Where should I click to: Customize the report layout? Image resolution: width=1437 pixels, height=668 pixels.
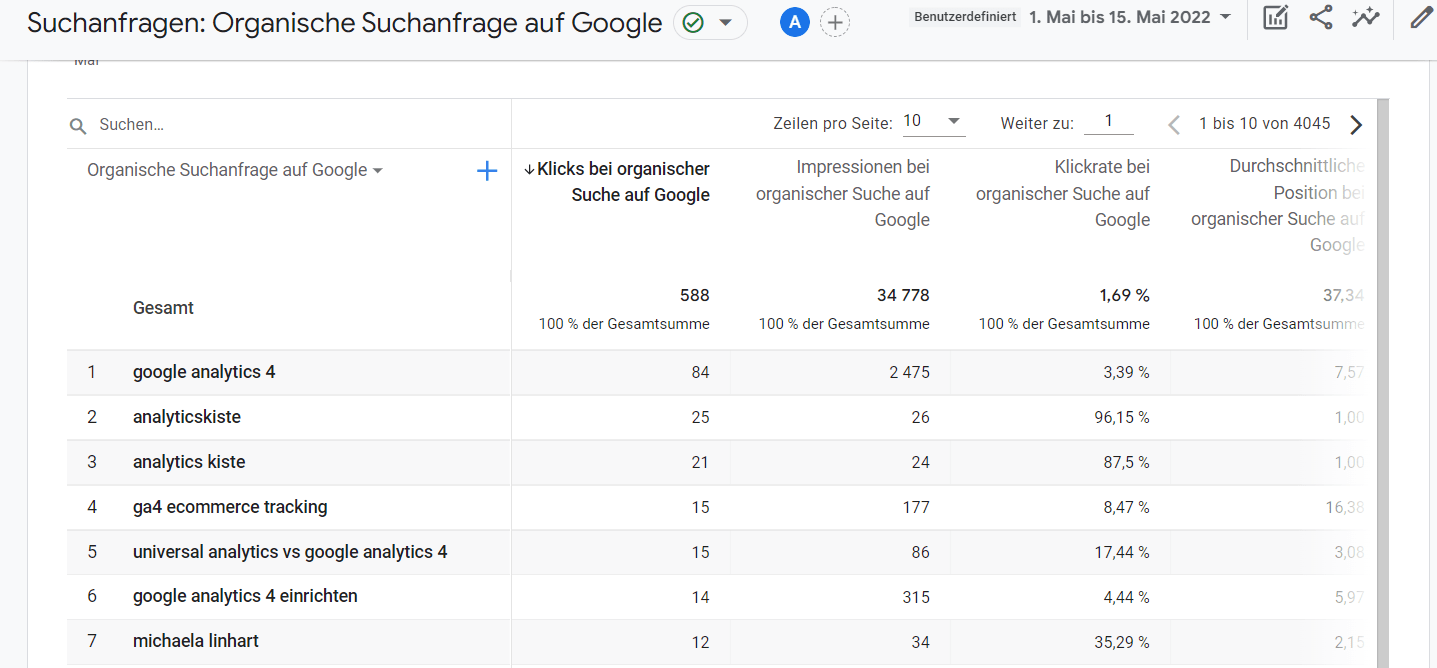1275,17
